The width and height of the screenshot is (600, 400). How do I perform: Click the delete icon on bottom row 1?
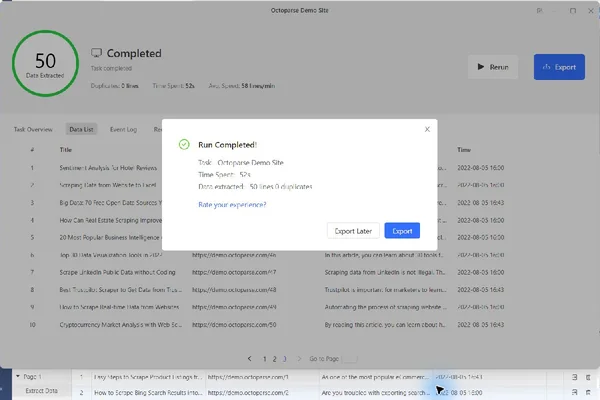click(588, 377)
